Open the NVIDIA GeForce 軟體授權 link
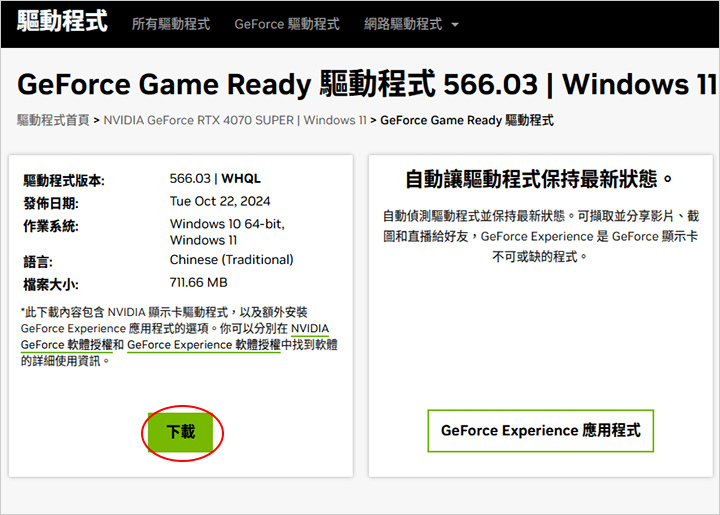720x515 pixels. pos(174,336)
